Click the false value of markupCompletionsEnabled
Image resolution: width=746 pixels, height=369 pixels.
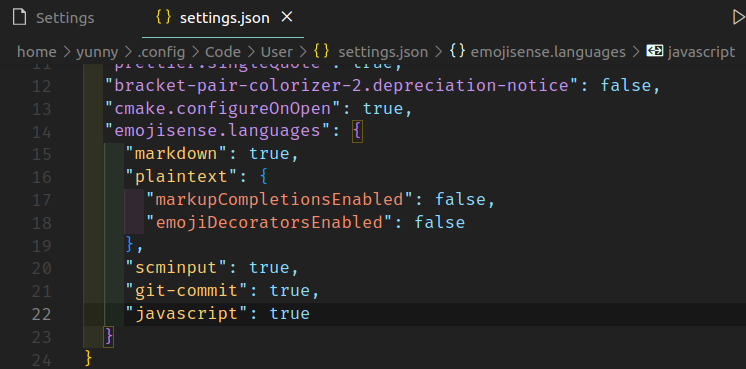pyautogui.click(x=461, y=200)
